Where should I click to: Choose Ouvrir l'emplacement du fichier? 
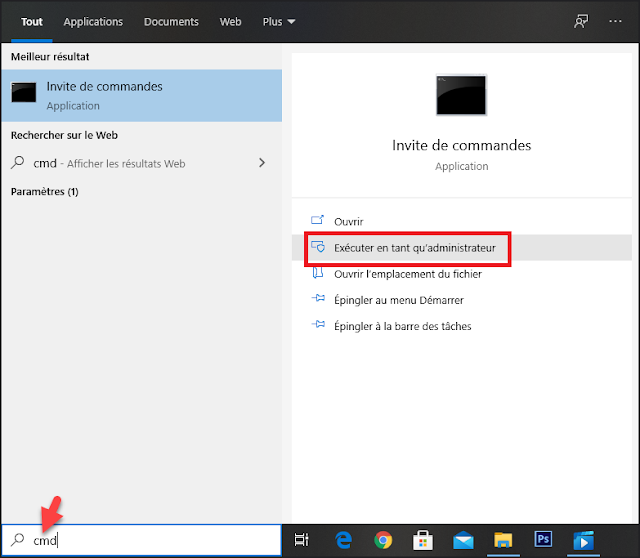pos(407,273)
